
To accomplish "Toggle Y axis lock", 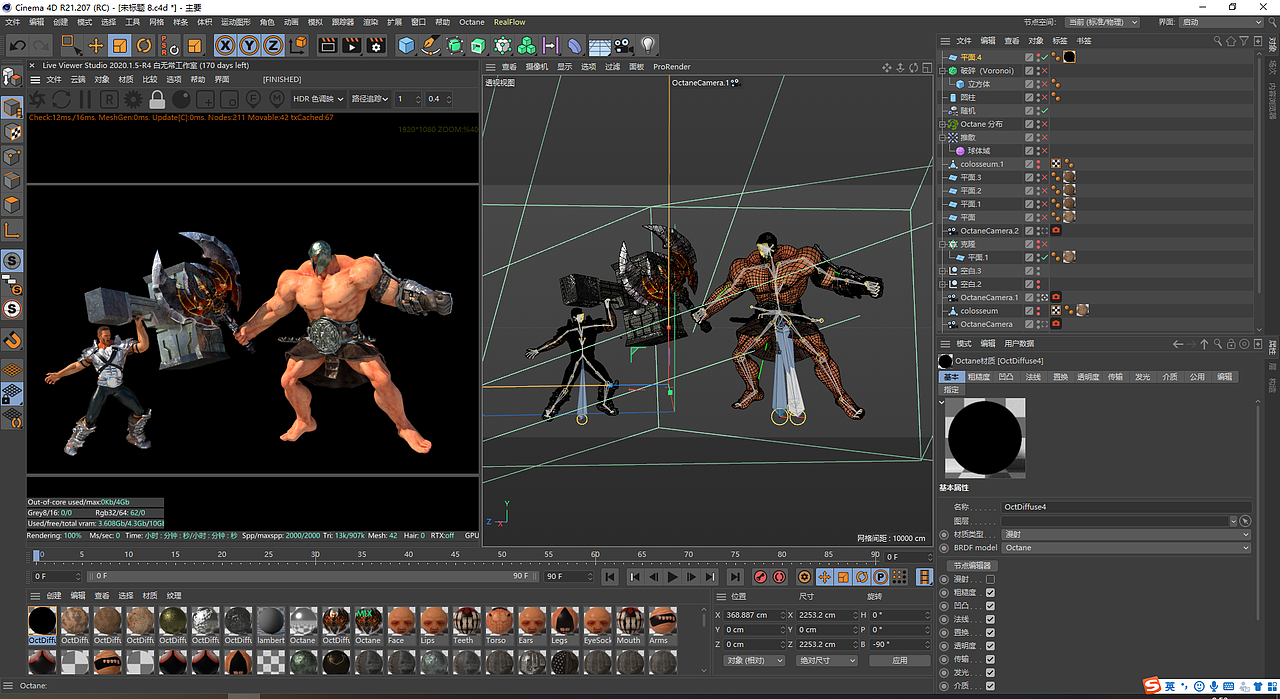I will (249, 45).
